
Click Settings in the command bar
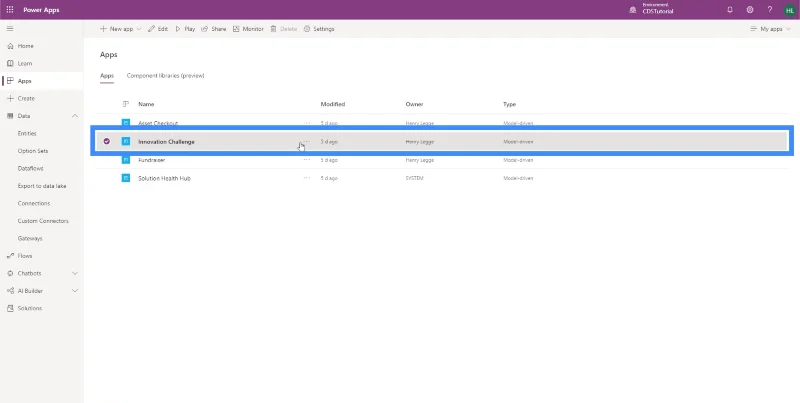[319, 29]
